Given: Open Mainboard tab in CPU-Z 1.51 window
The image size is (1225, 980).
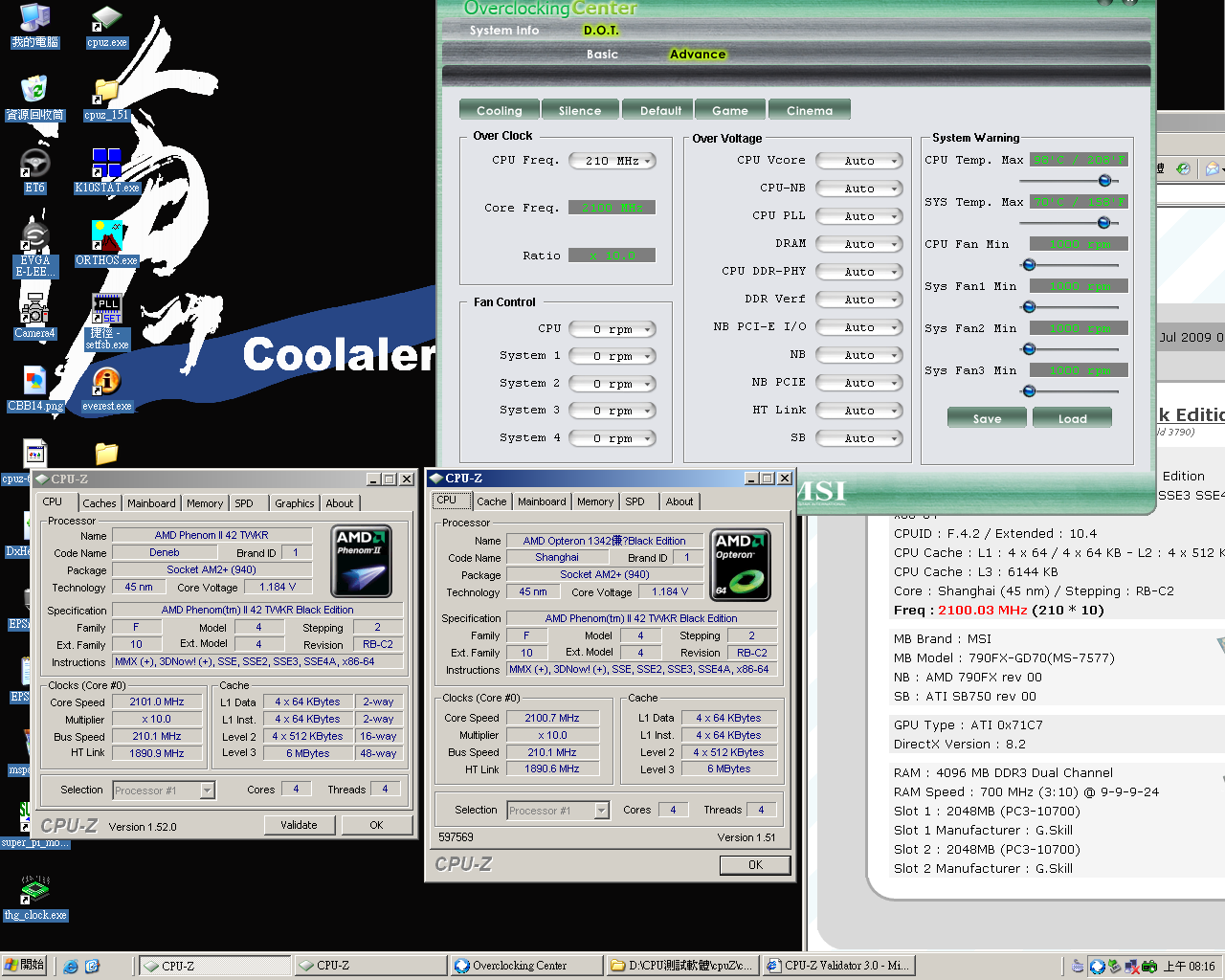Looking at the screenshot, I should (542, 501).
